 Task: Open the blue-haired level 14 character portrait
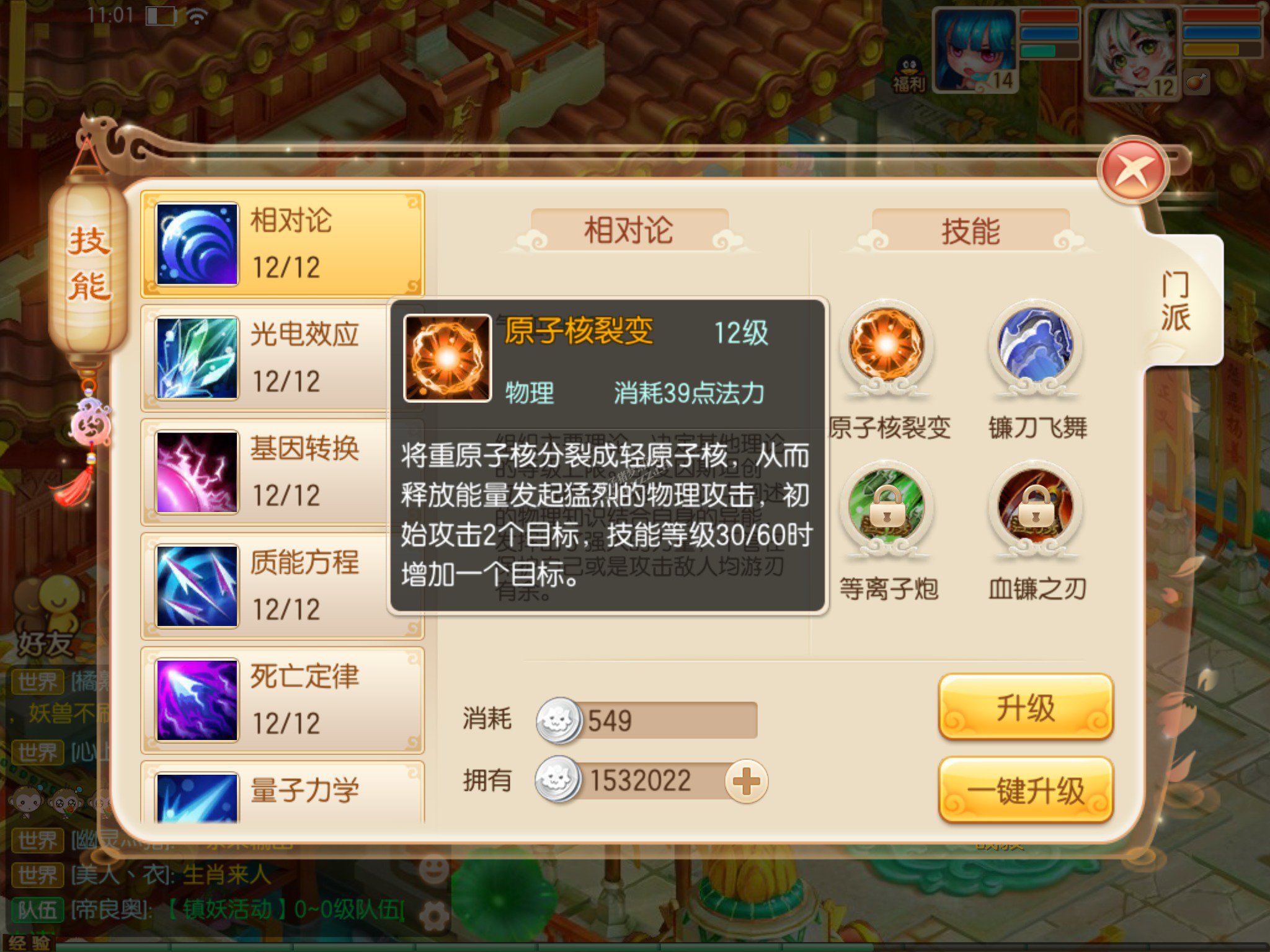coord(975,51)
